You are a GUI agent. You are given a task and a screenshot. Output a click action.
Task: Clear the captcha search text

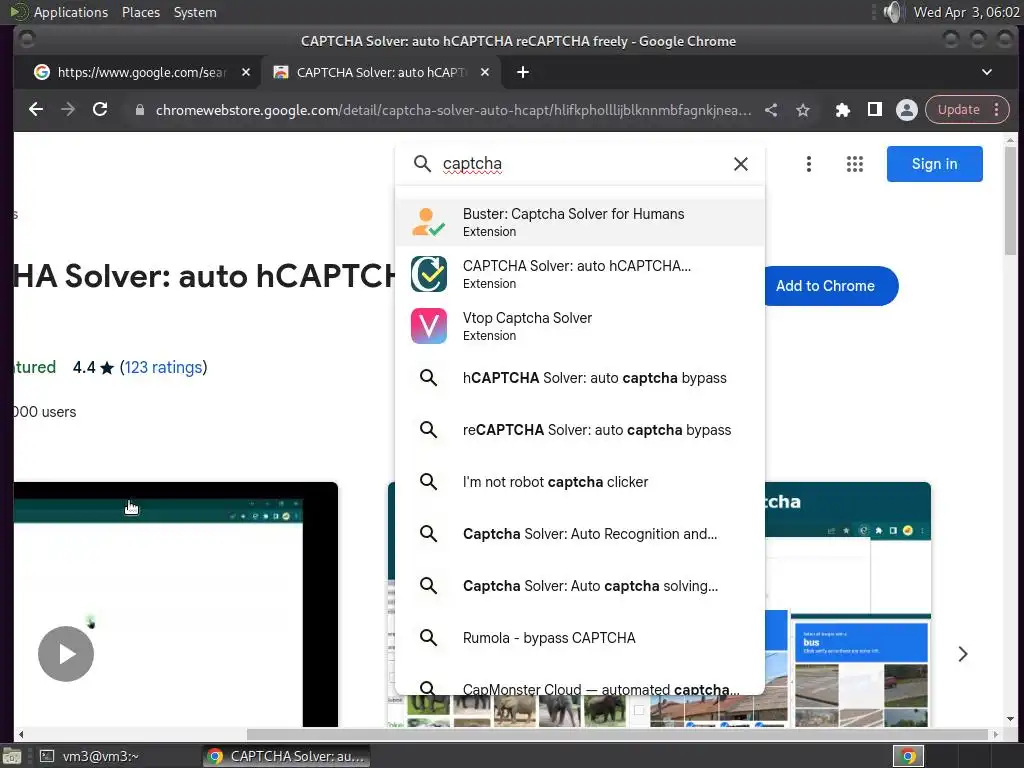tap(741, 164)
